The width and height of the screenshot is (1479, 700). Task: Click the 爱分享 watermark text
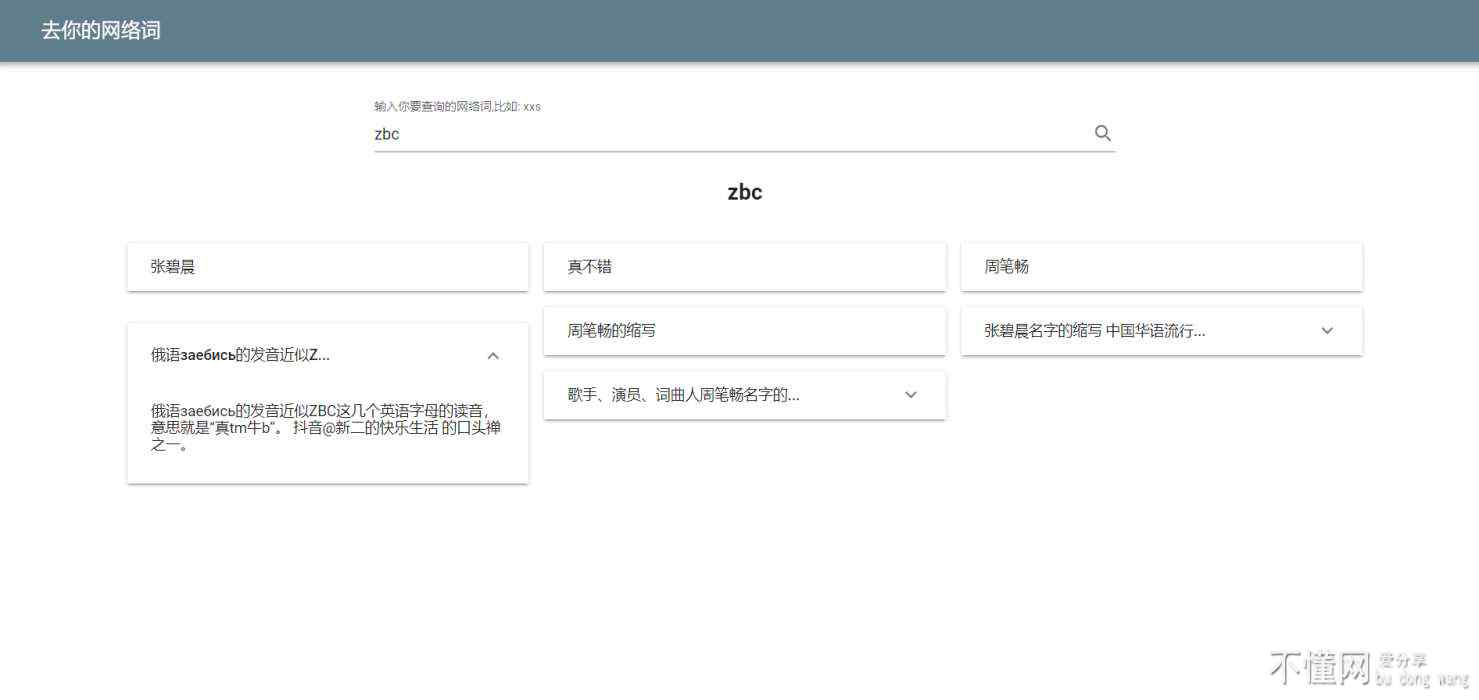tap(1402, 660)
